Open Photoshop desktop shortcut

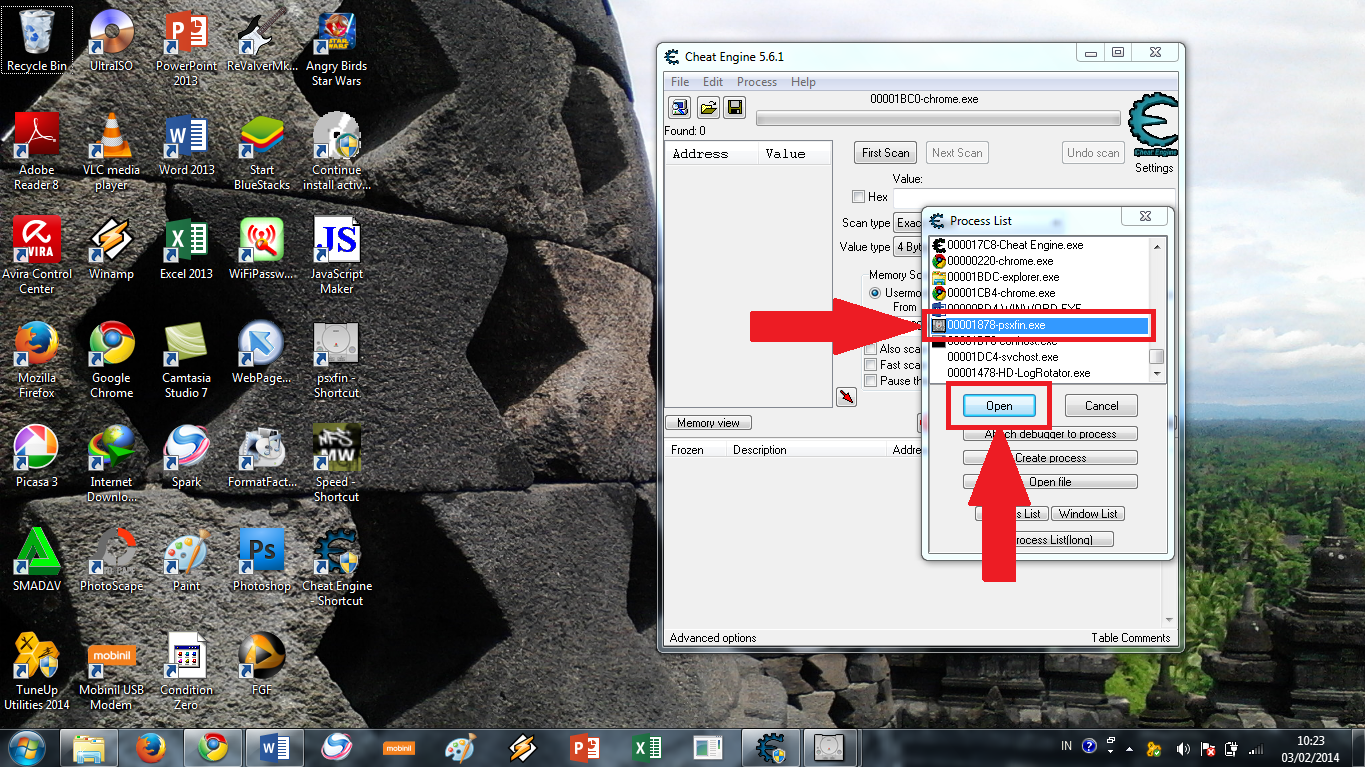[262, 560]
